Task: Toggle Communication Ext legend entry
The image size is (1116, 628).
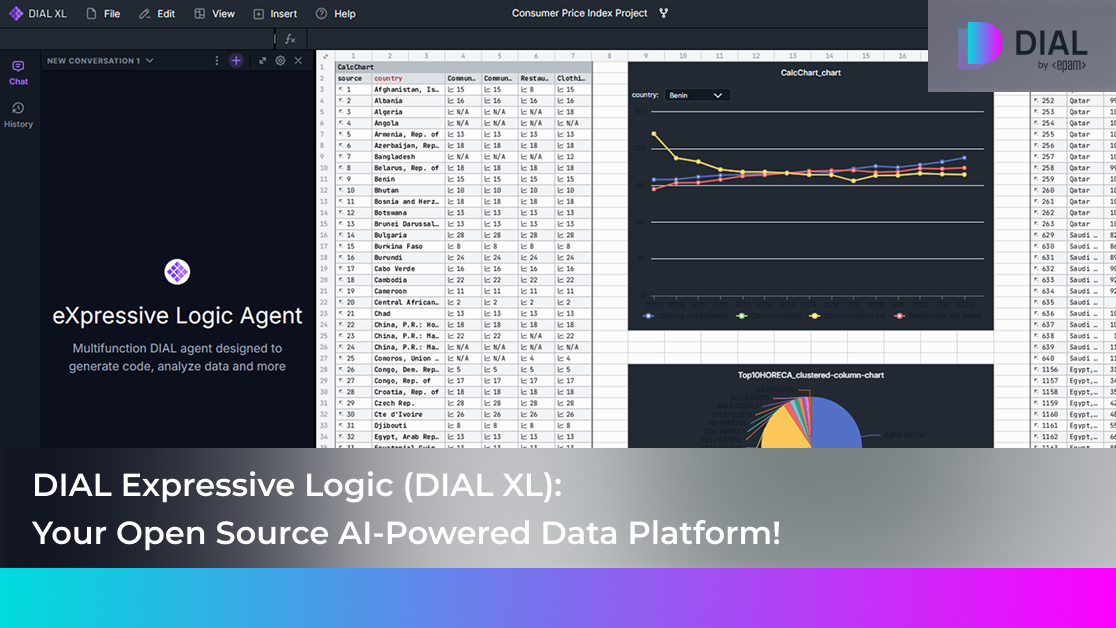Action: (847, 315)
